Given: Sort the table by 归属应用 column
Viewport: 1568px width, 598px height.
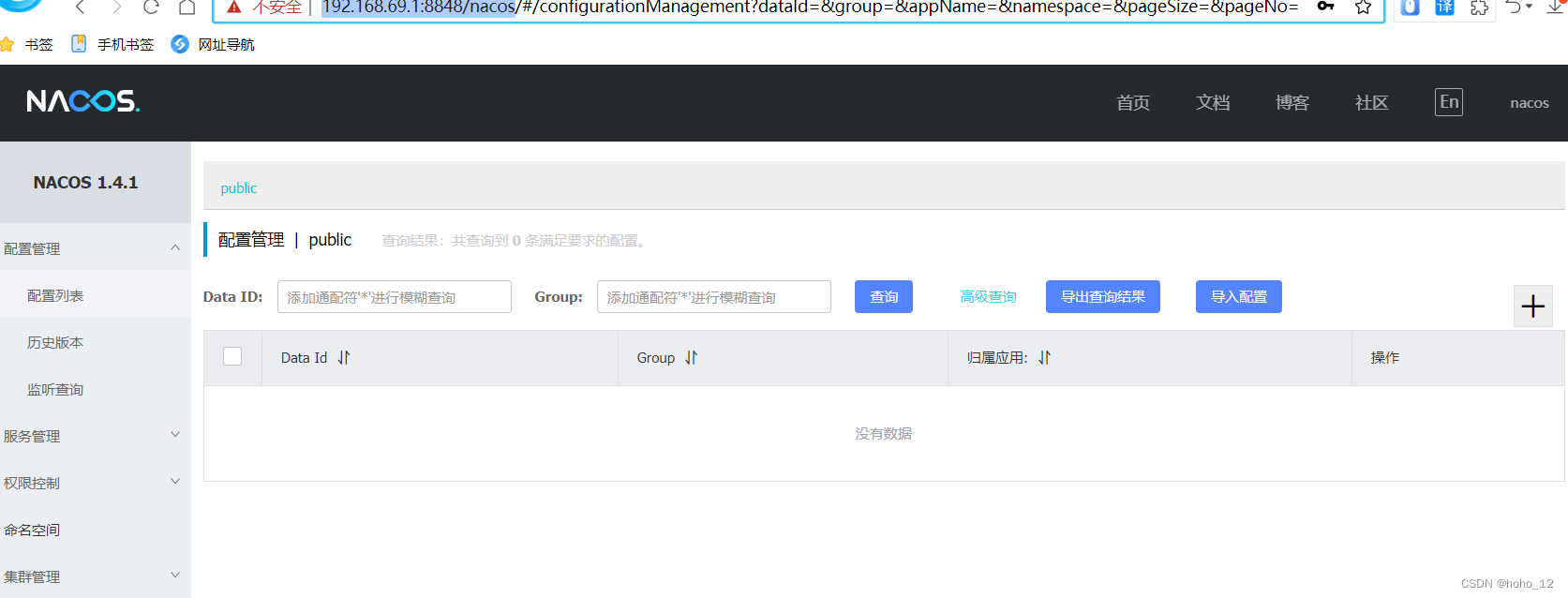Looking at the screenshot, I should point(1045,358).
